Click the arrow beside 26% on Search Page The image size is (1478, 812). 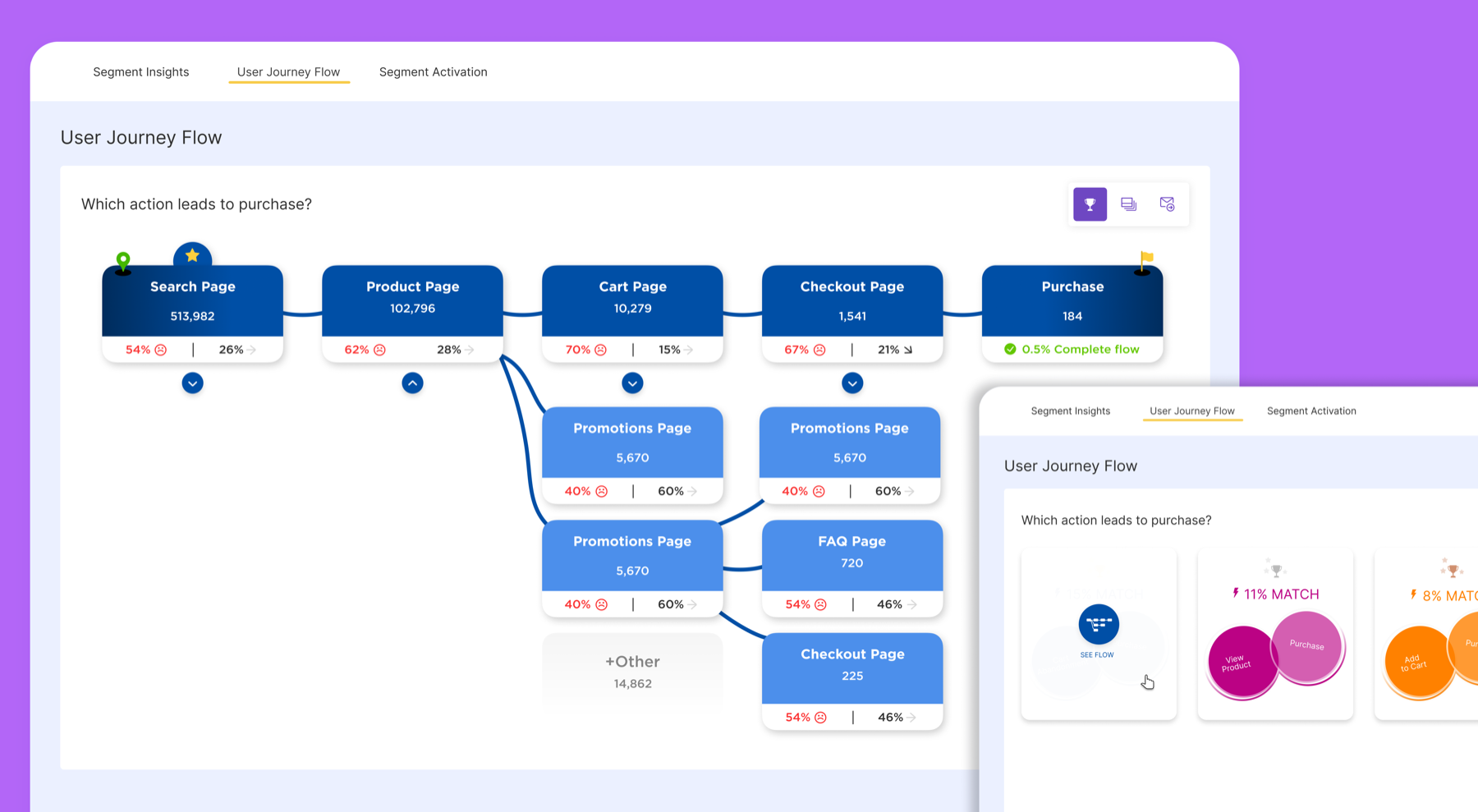coord(251,350)
